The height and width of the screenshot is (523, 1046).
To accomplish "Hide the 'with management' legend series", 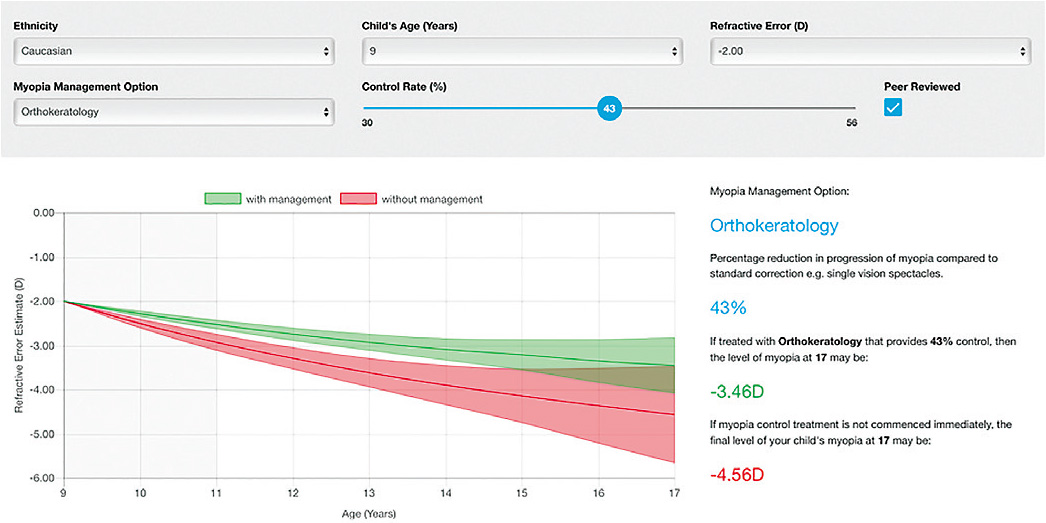I will [x=290, y=199].
